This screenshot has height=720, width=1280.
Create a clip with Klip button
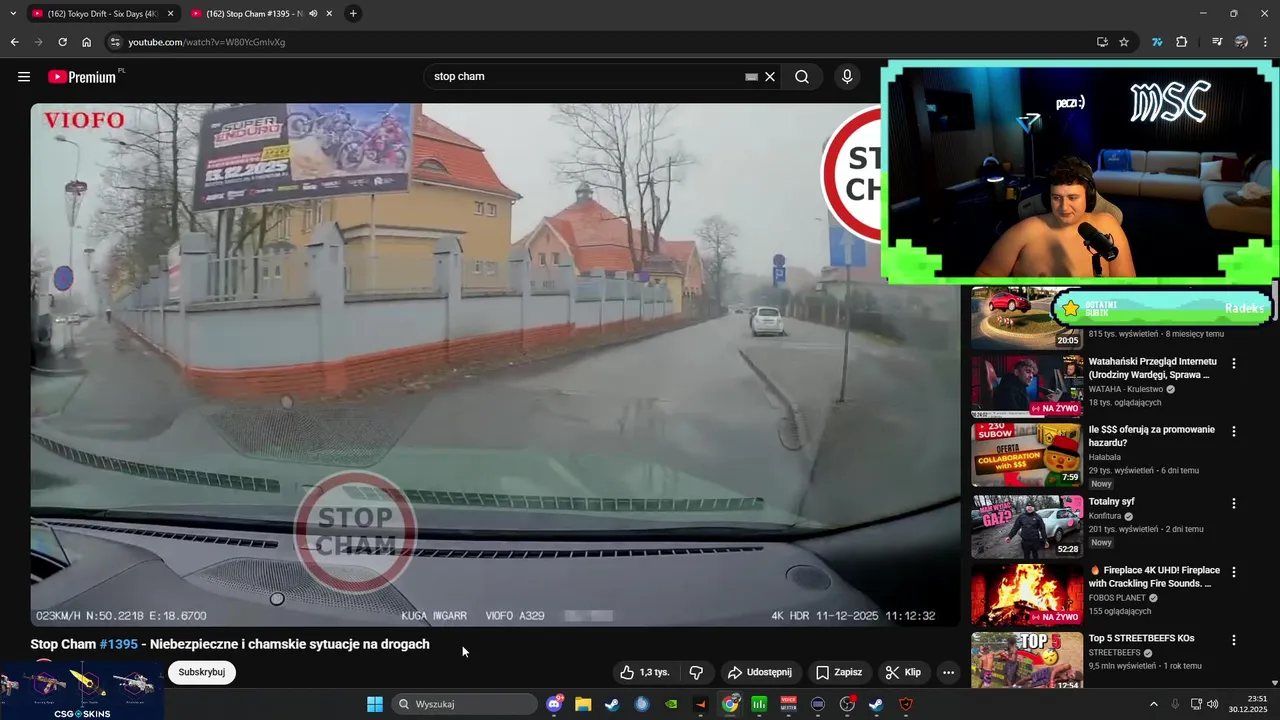903,672
